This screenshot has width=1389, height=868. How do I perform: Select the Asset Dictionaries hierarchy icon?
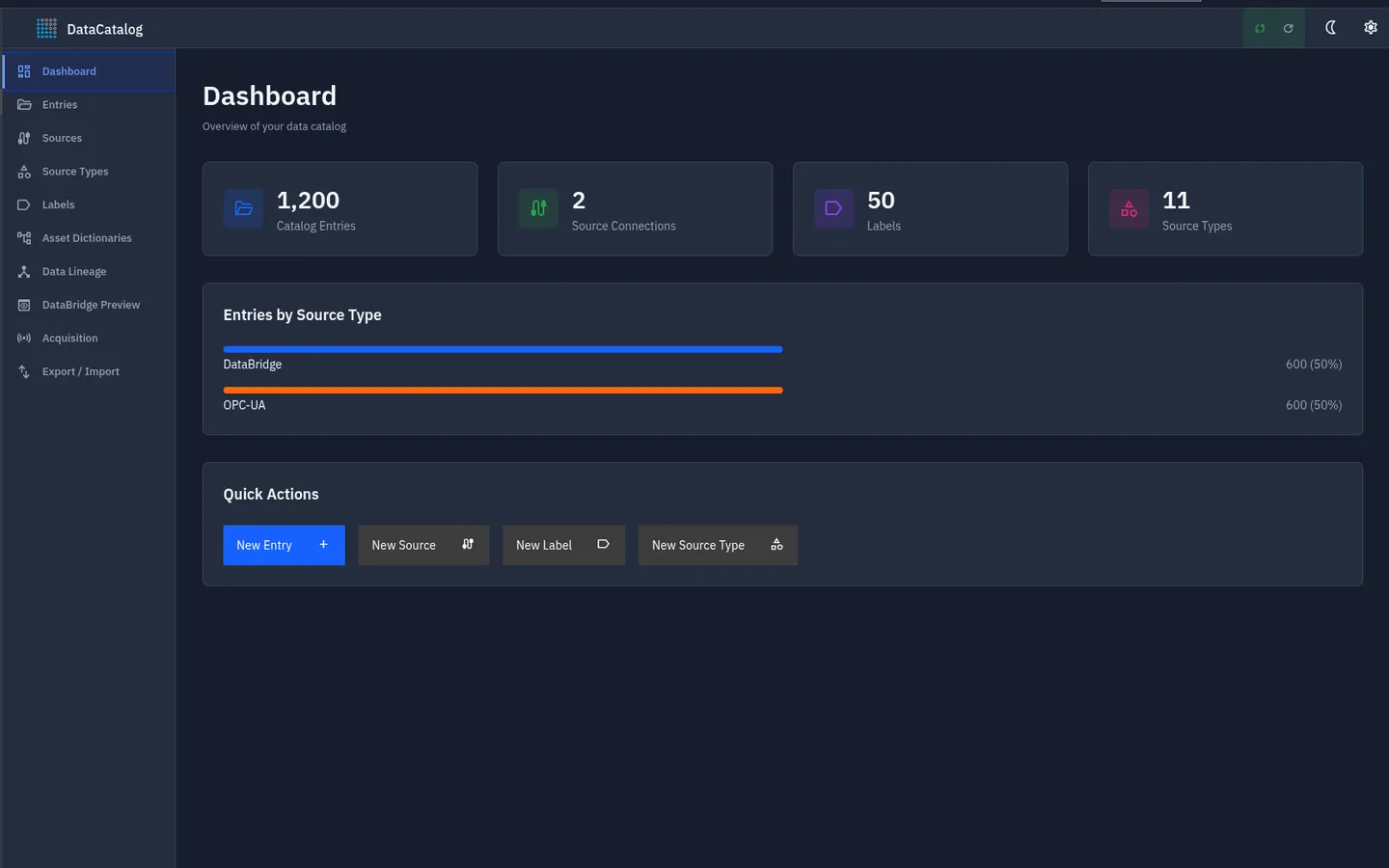[23, 237]
